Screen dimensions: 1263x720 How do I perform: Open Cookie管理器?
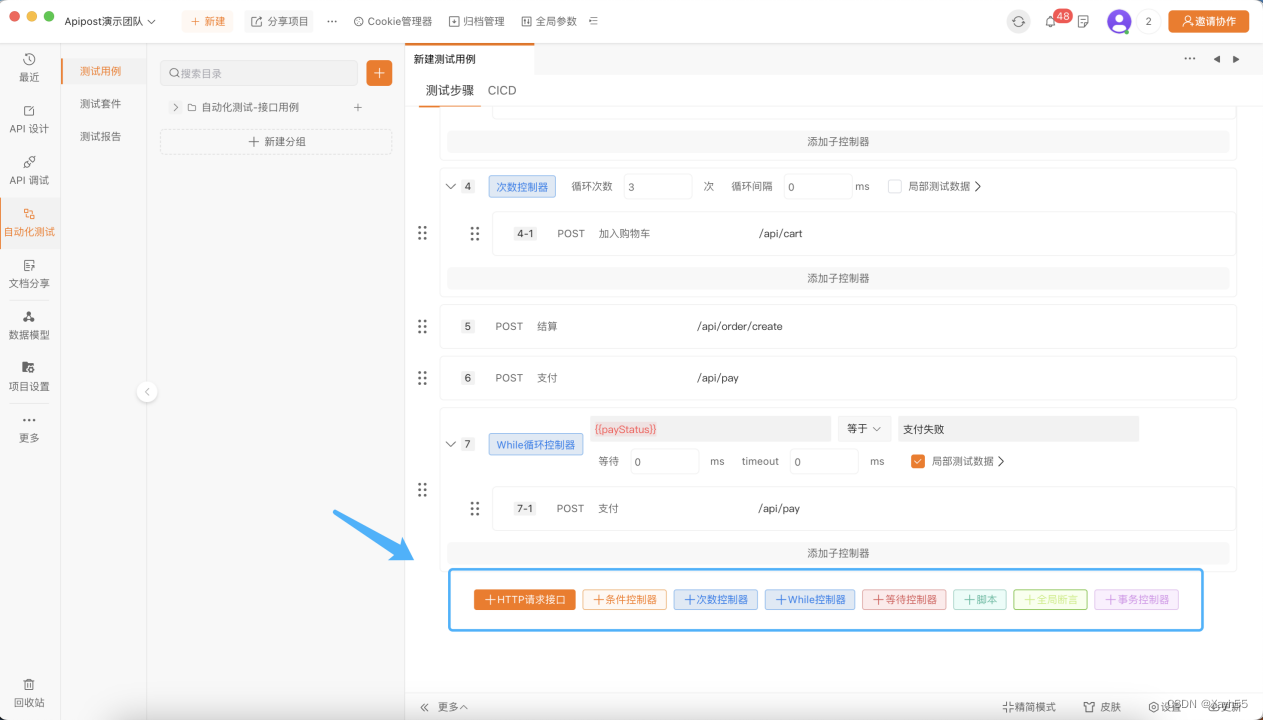pyautogui.click(x=393, y=21)
